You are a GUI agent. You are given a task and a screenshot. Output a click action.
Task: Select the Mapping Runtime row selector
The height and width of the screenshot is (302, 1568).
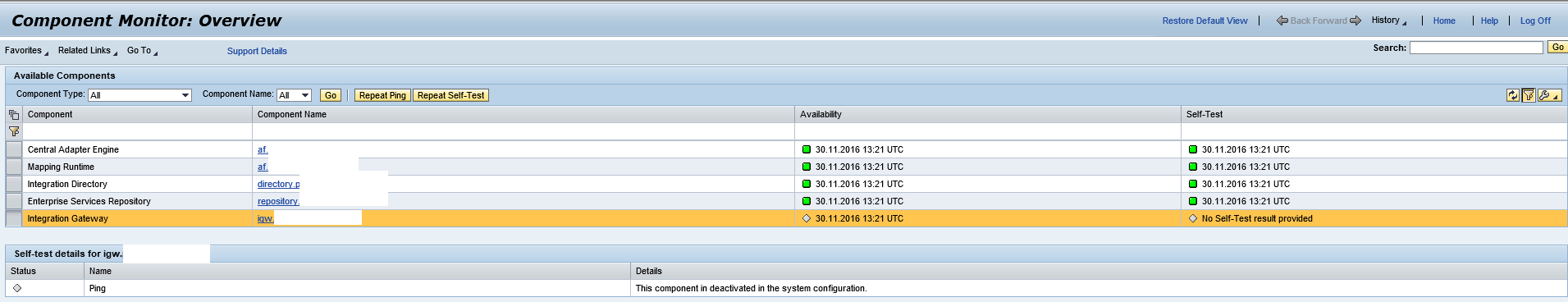coord(14,167)
